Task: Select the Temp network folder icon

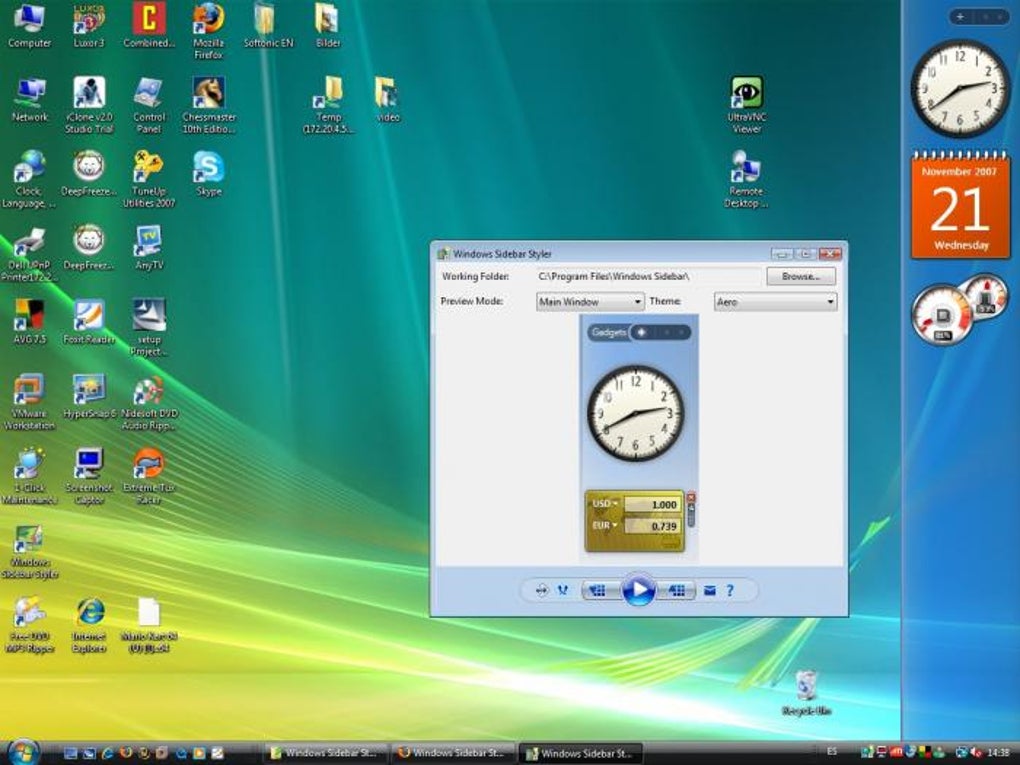Action: pyautogui.click(x=329, y=106)
